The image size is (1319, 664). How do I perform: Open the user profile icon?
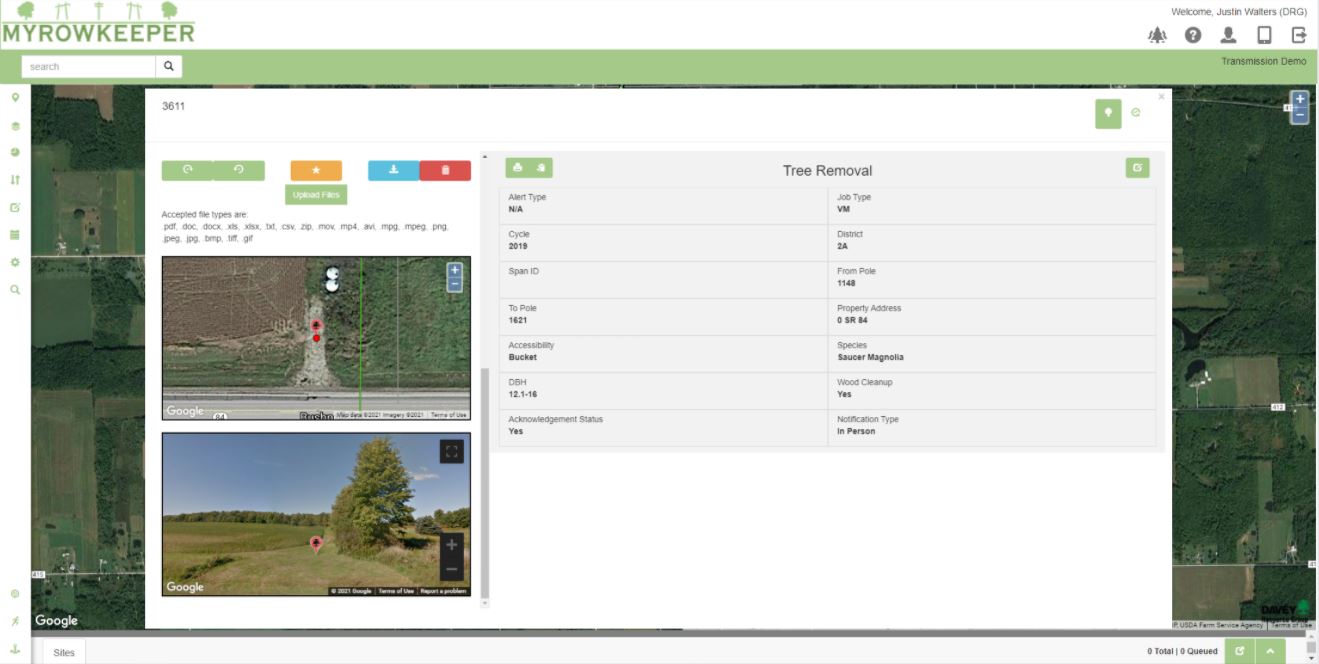tap(1228, 35)
